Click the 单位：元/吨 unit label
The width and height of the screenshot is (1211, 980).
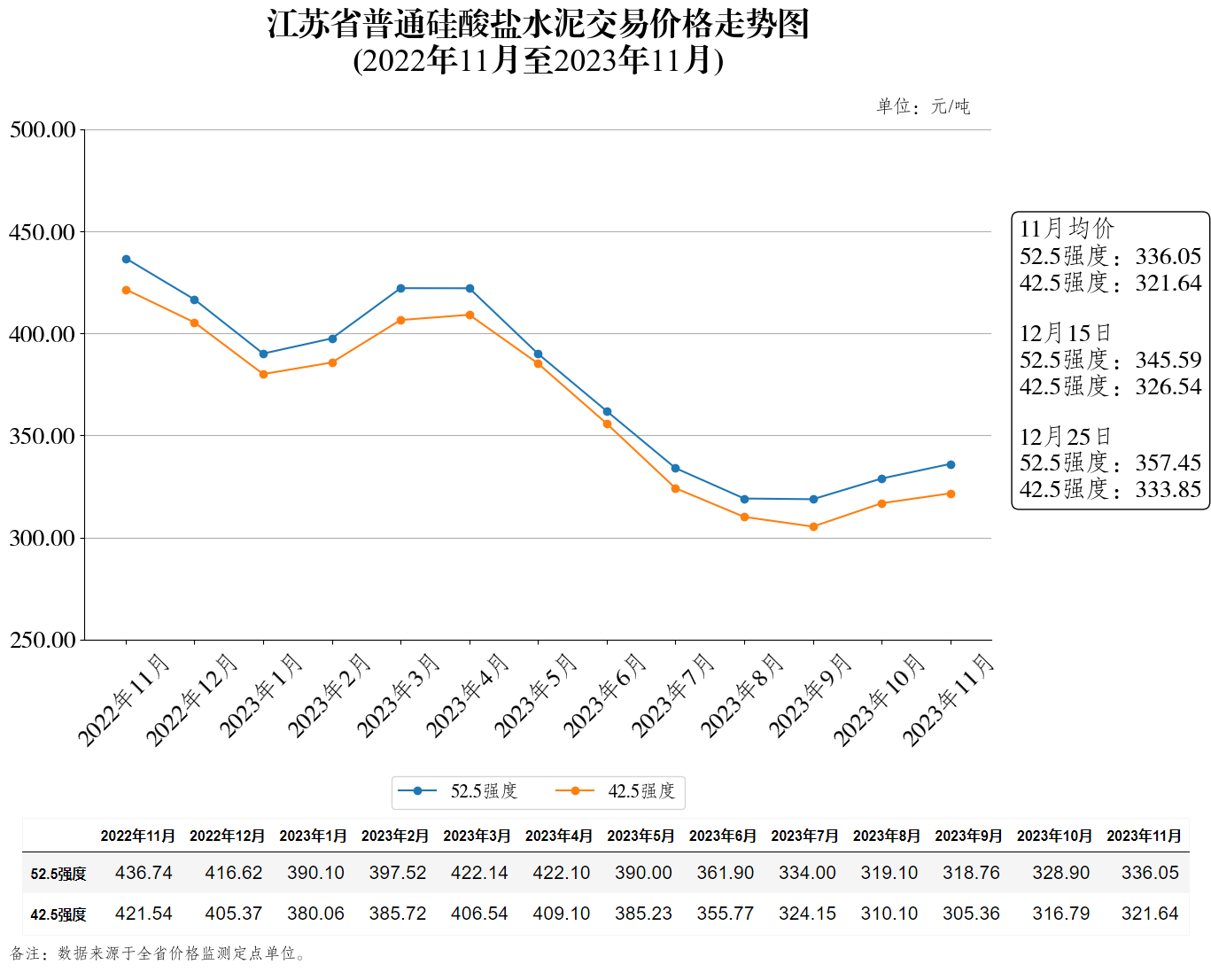(x=923, y=107)
